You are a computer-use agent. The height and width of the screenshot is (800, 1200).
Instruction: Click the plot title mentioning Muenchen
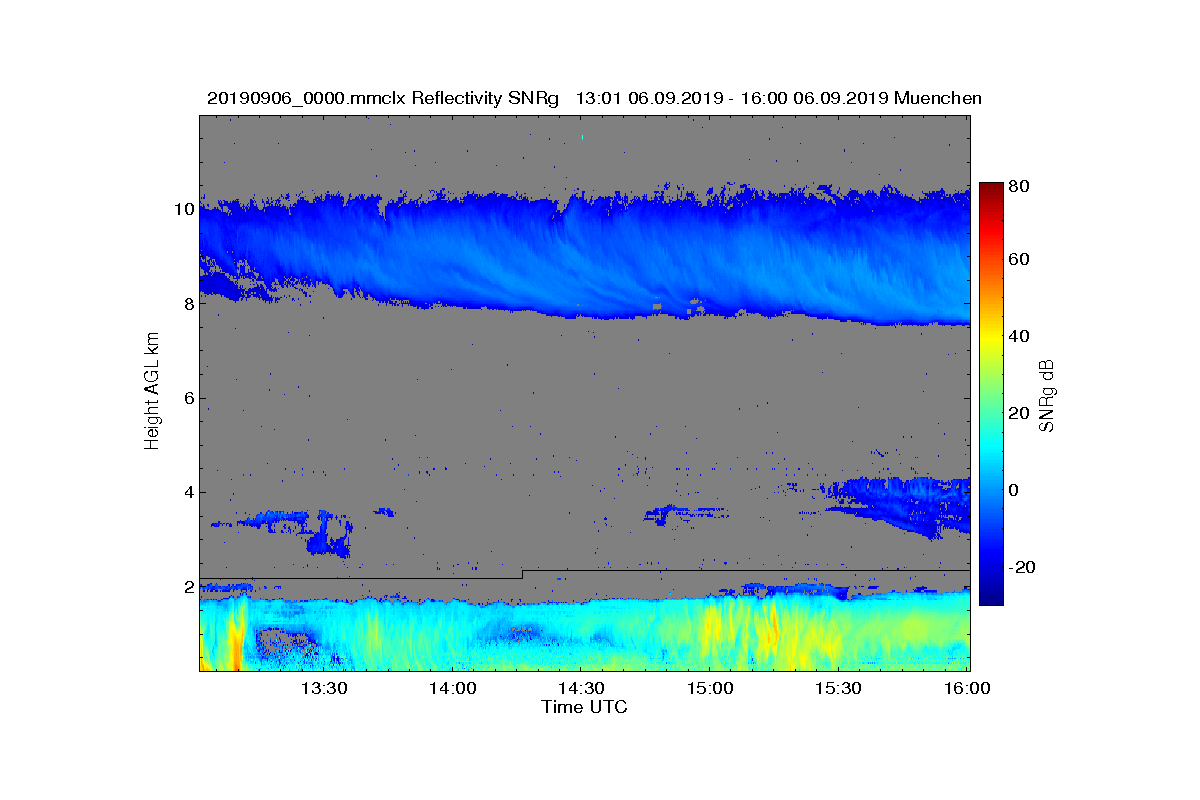point(594,98)
